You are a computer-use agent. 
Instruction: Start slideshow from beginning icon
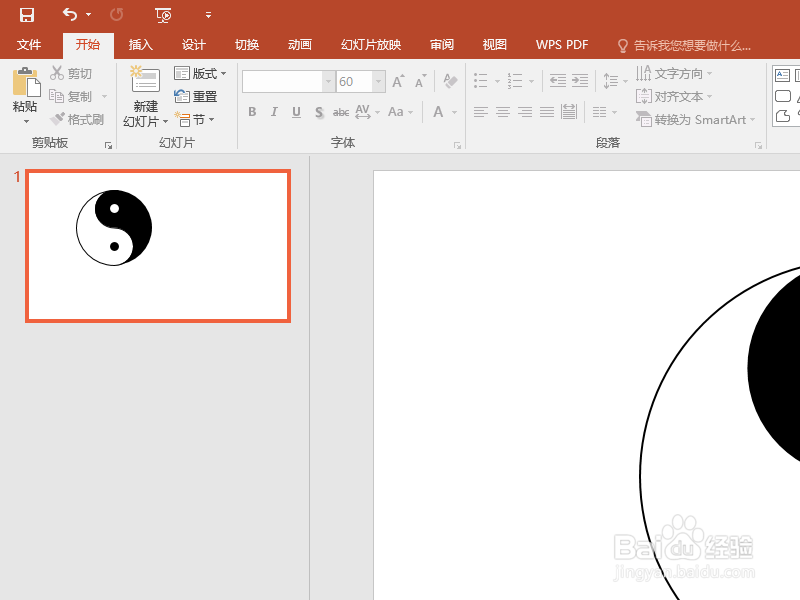point(163,15)
